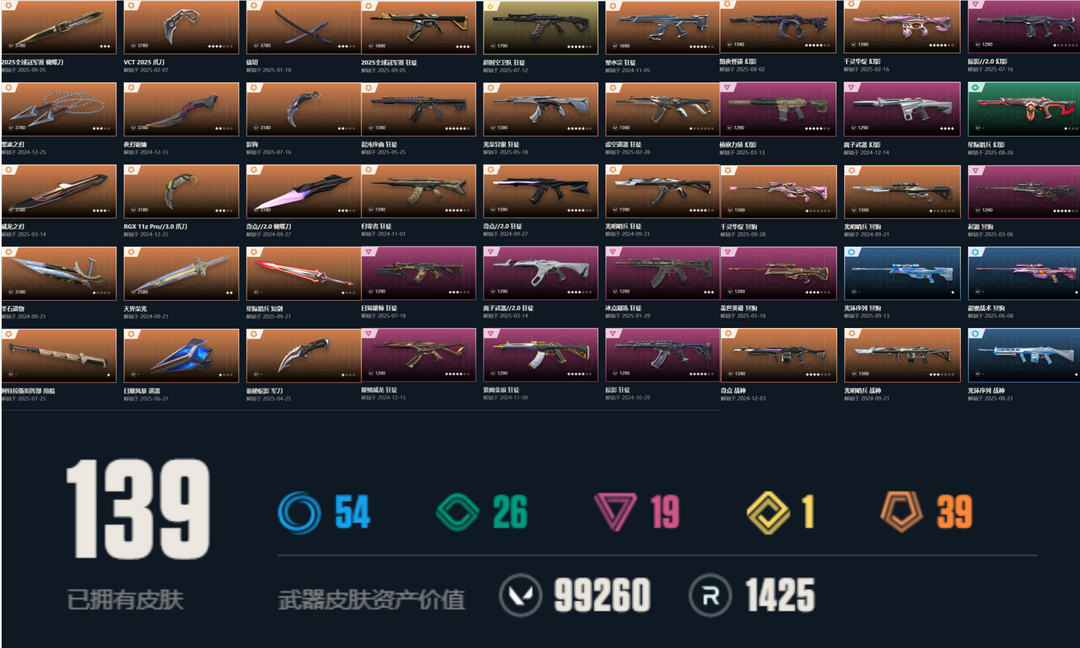Viewport: 1080px width, 648px height.
Task: Open the VCT 2025 karambit skin thumbnail
Action: [x=181, y=28]
